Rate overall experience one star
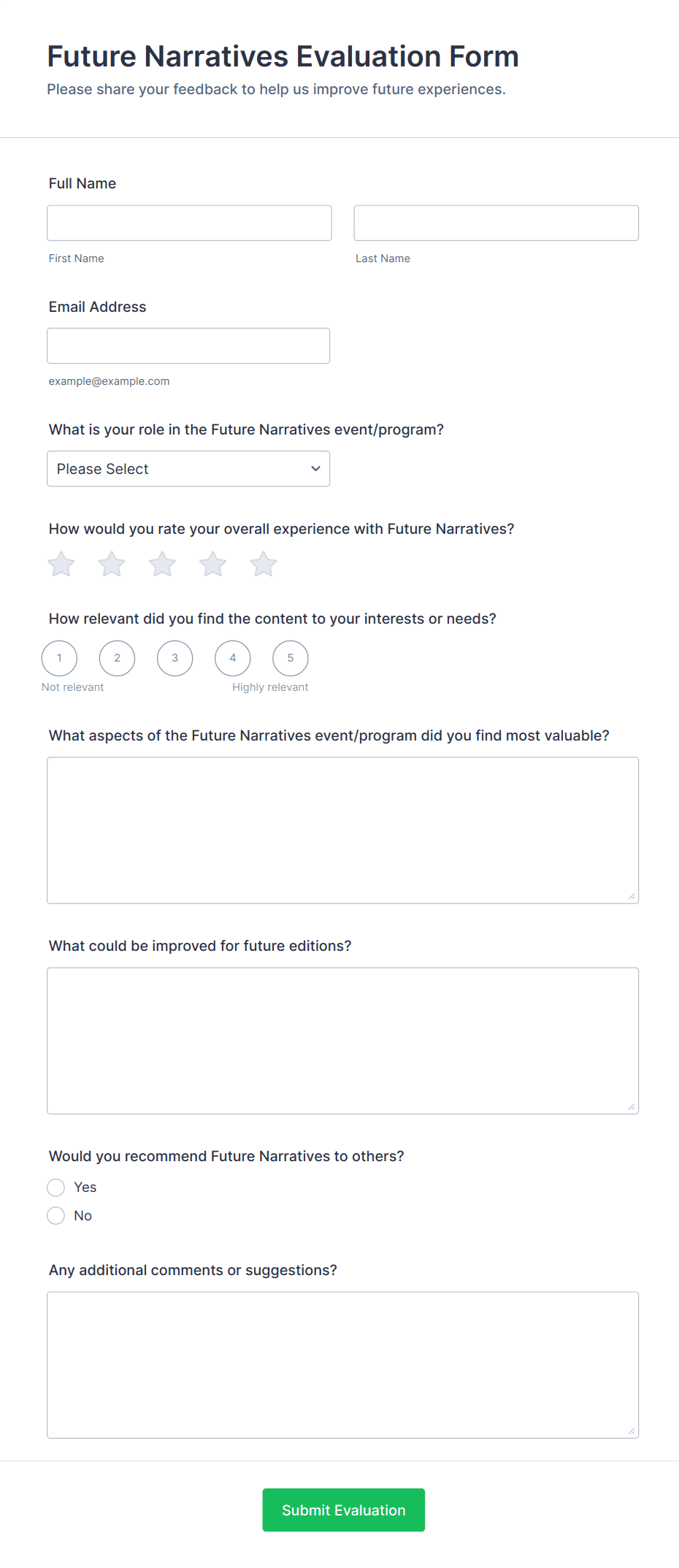Image resolution: width=679 pixels, height=1568 pixels. click(x=61, y=565)
